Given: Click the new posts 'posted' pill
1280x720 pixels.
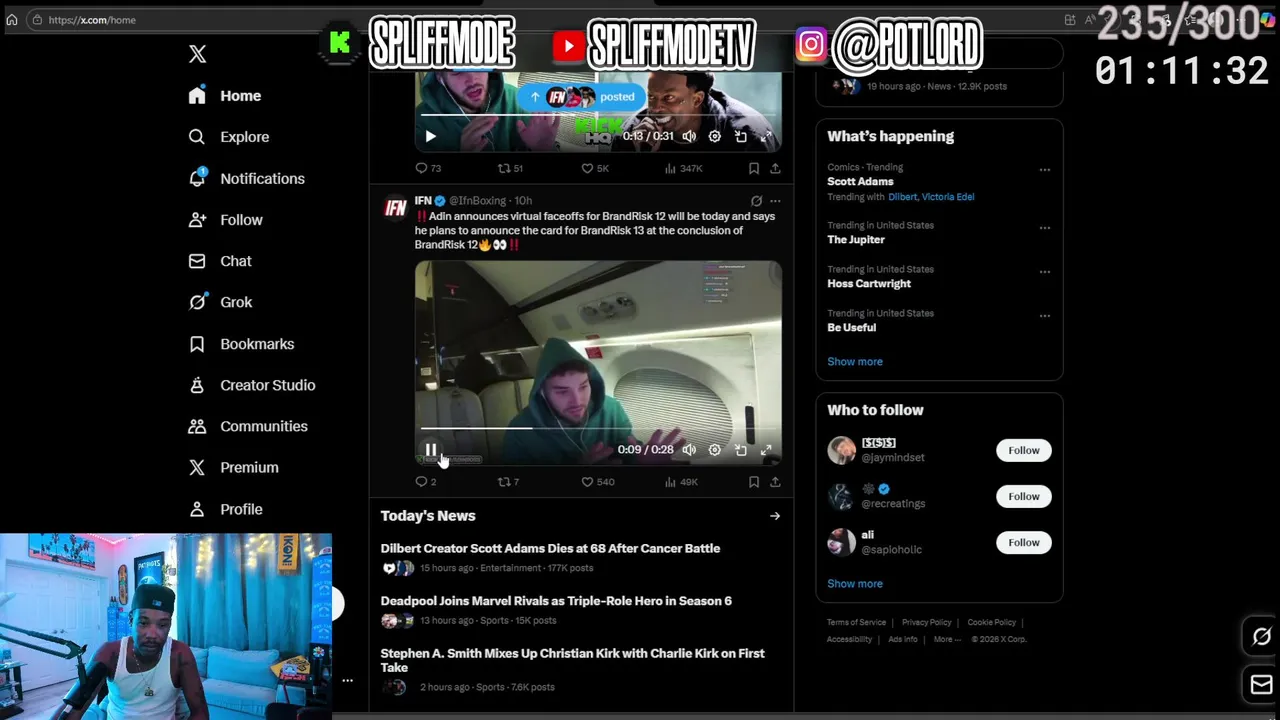Looking at the screenshot, I should coord(582,97).
